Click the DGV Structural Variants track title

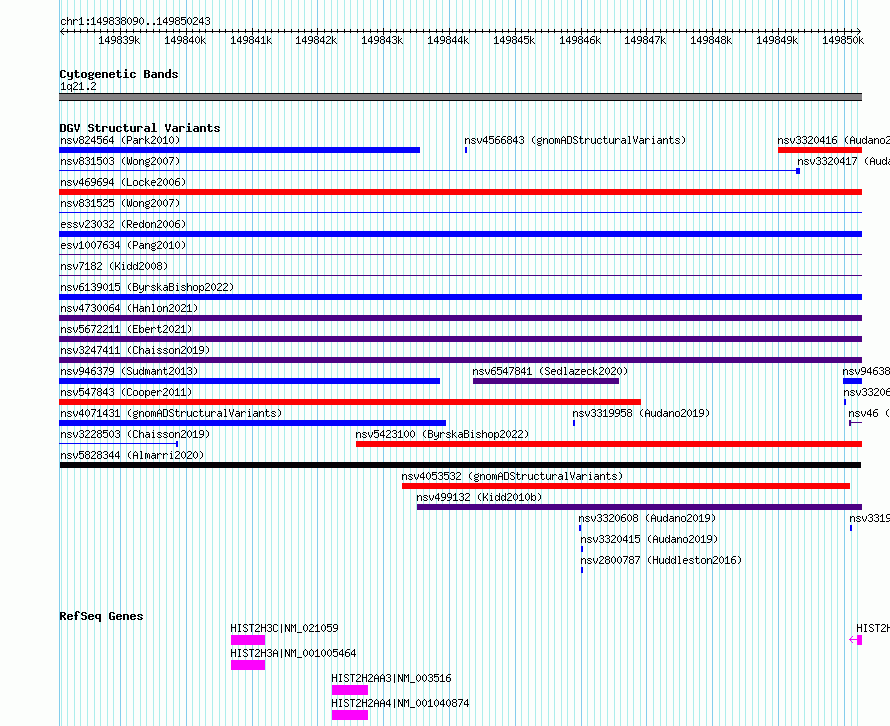pyautogui.click(x=140, y=128)
